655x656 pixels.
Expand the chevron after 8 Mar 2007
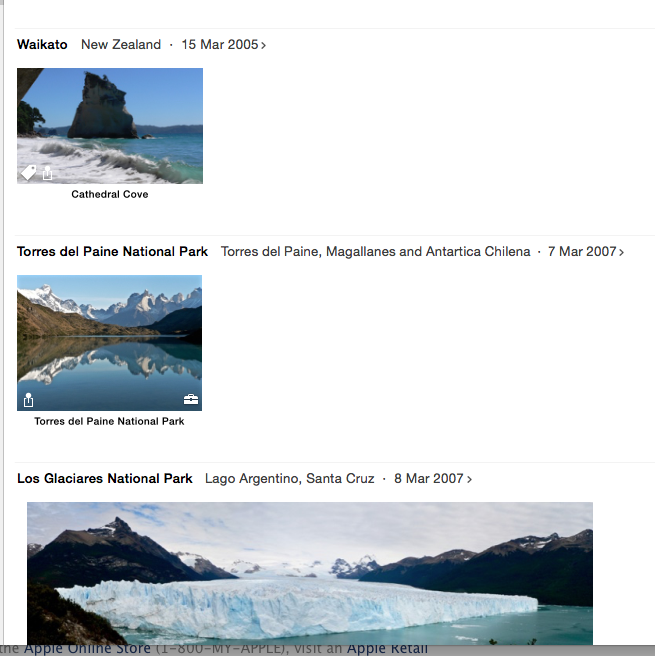pyautogui.click(x=469, y=479)
